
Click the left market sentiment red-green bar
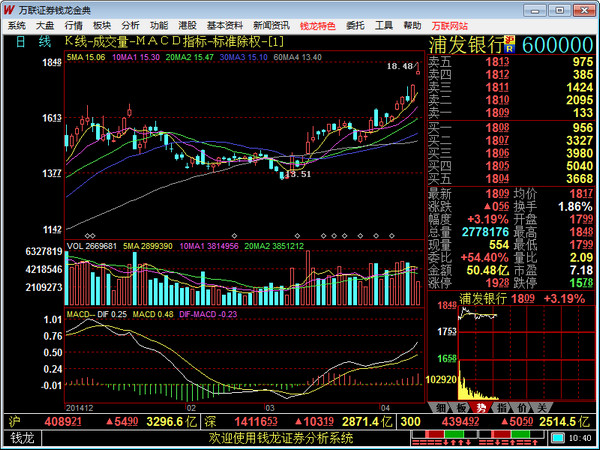[x=443, y=434]
